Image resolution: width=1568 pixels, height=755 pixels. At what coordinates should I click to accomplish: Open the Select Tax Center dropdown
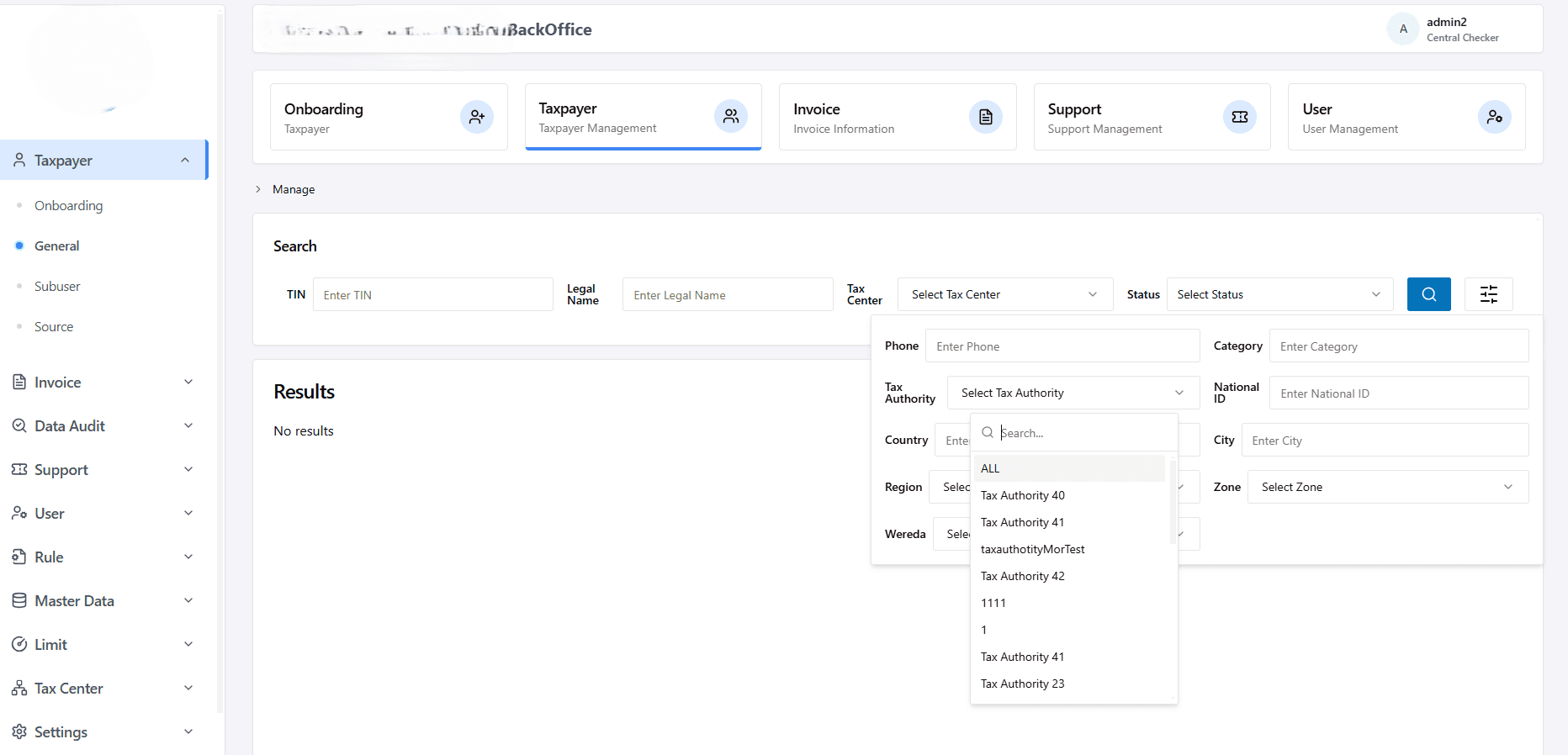pos(1005,294)
